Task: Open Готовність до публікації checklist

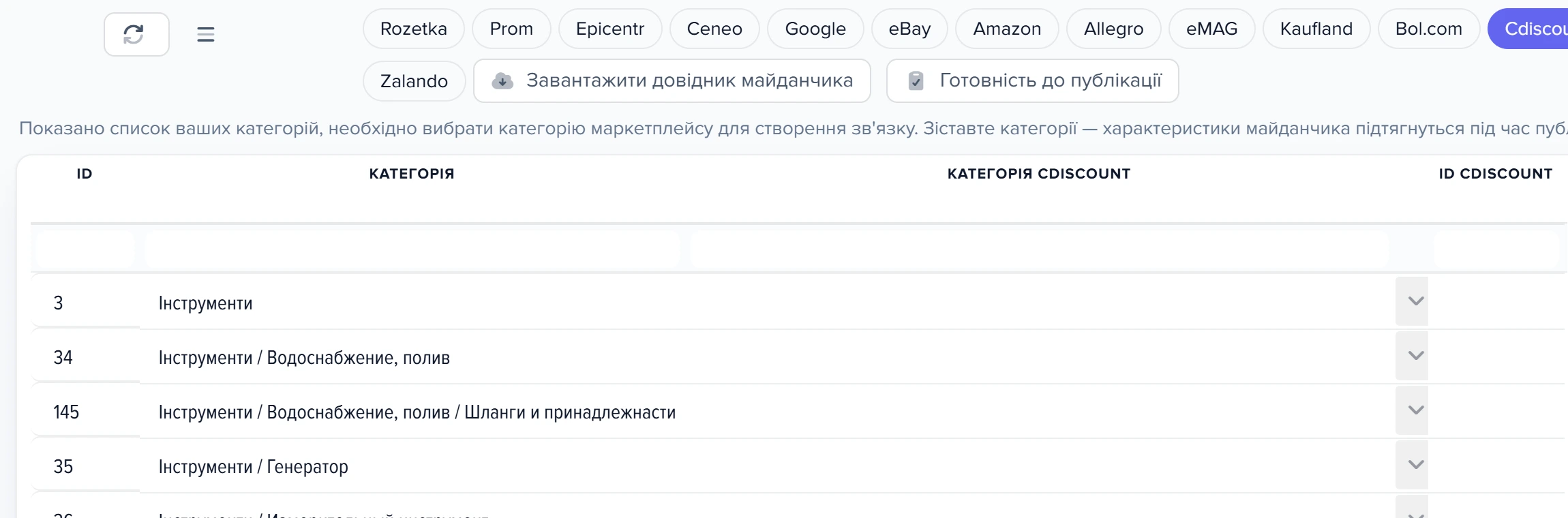Action: pyautogui.click(x=1033, y=81)
